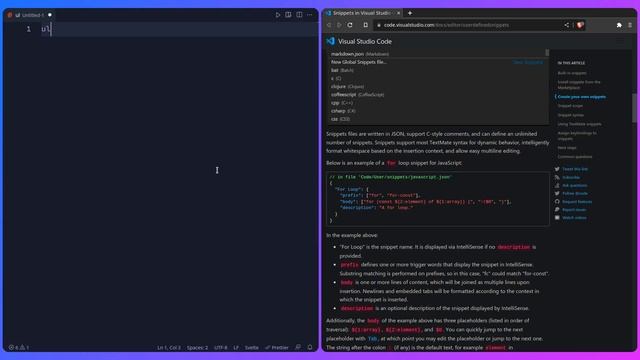The height and width of the screenshot is (360, 640).
Task: Open Using TextMate snippets link
Action: point(579,124)
